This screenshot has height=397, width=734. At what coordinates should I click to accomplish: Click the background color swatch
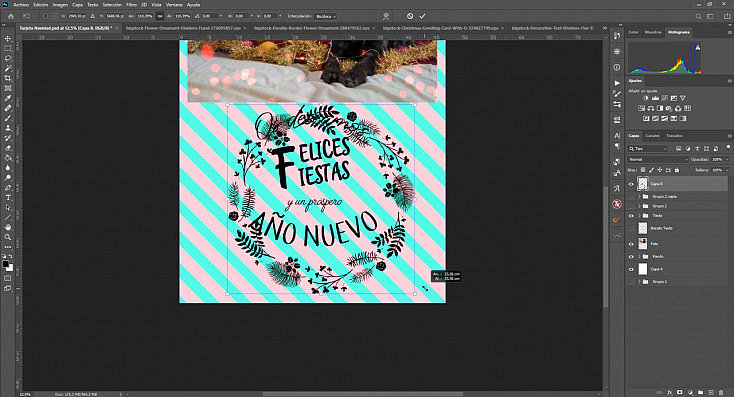10,269
